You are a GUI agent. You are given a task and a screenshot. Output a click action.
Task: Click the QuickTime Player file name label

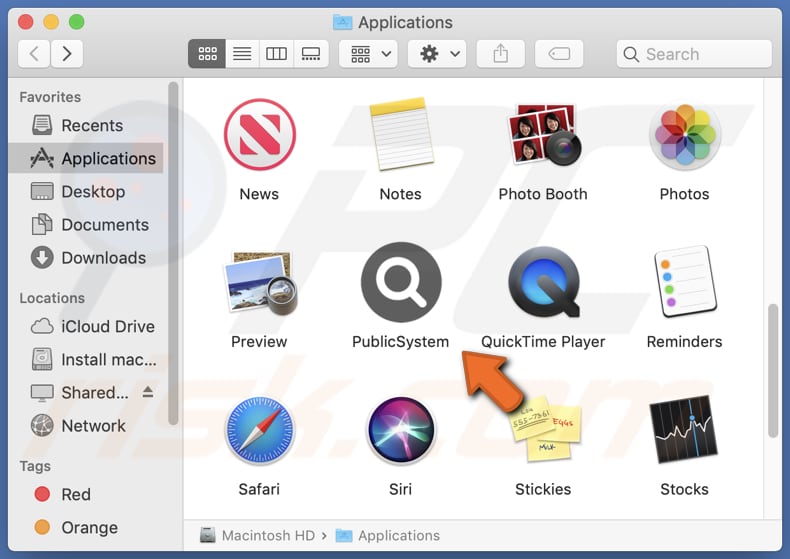543,342
